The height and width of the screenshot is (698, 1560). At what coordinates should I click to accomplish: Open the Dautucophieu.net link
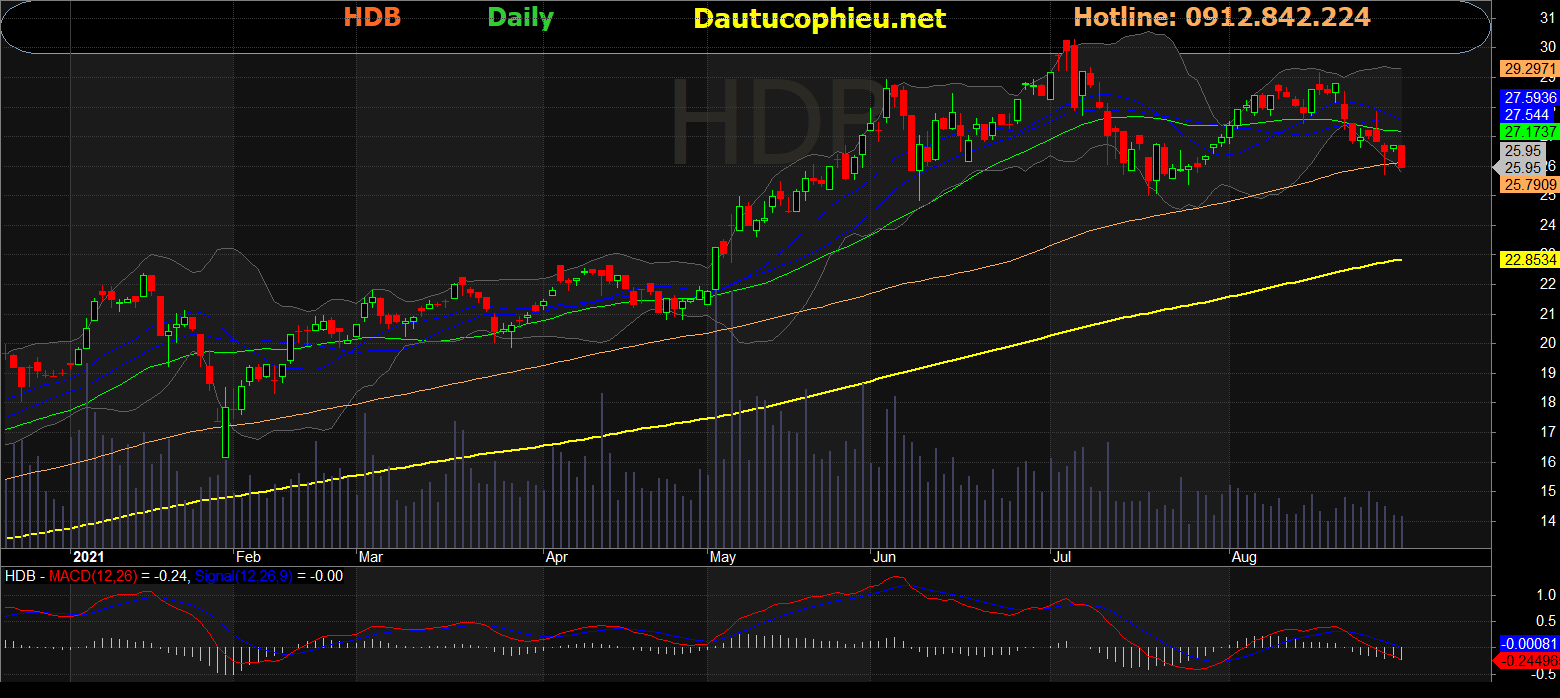pyautogui.click(x=819, y=18)
